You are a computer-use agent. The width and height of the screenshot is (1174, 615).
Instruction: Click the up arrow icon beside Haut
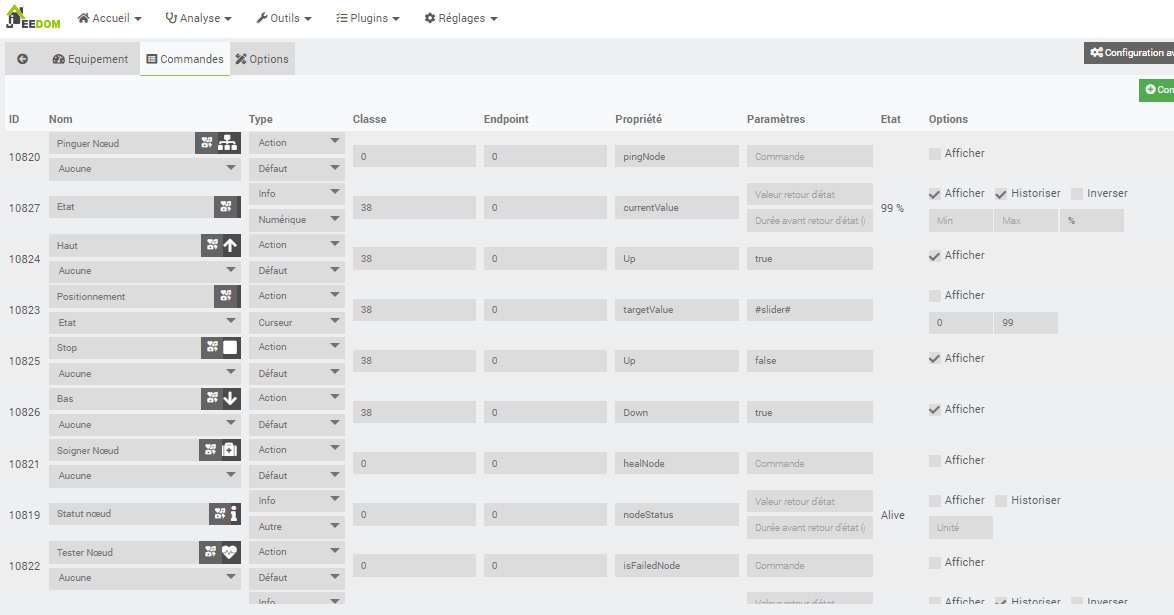pyautogui.click(x=230, y=245)
